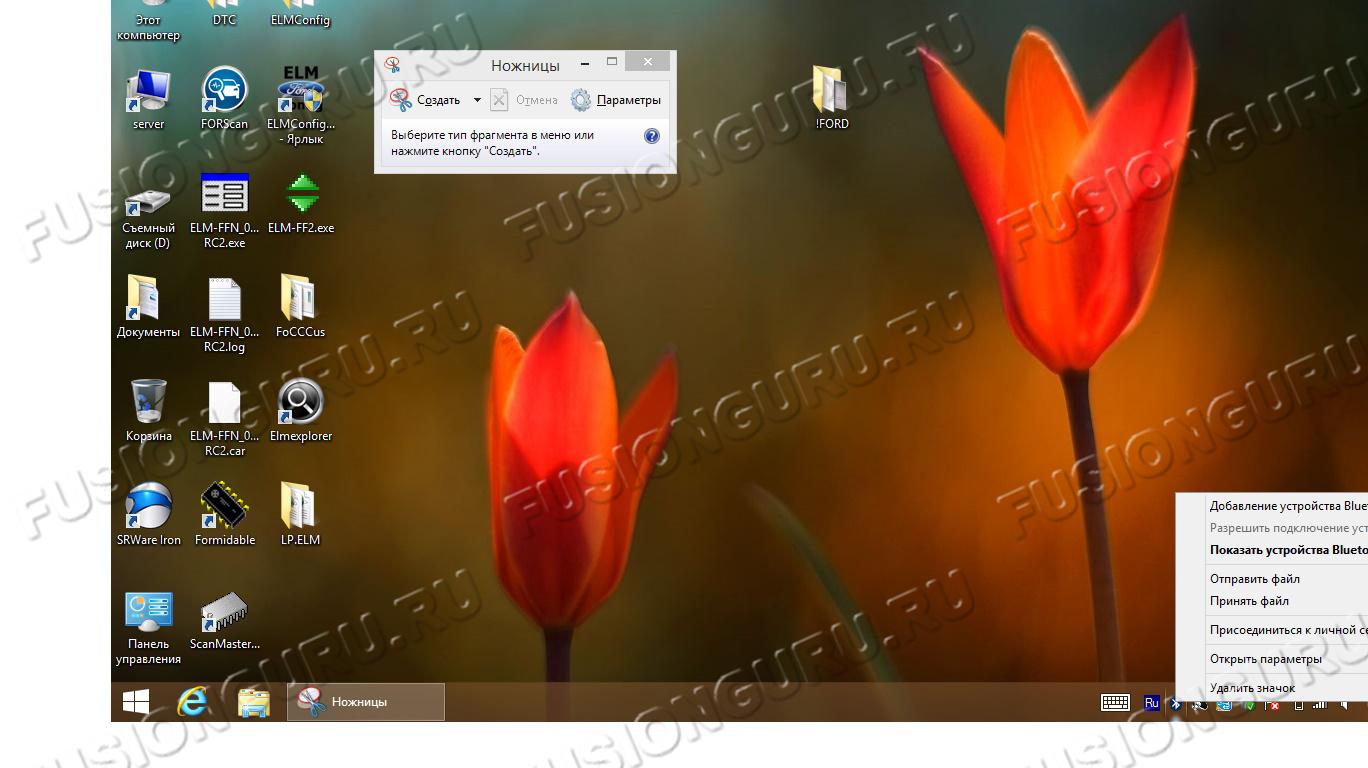
Task: Select the DTC folder on desktop
Action: pos(224,13)
